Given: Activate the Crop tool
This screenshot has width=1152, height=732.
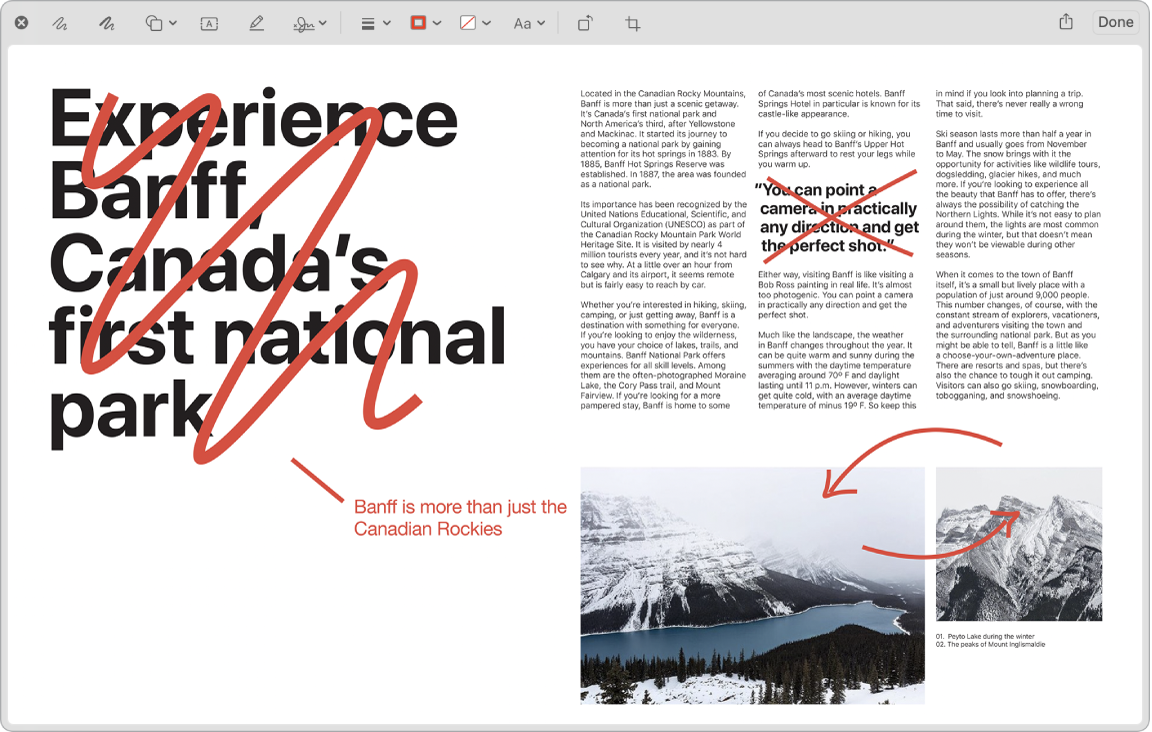Looking at the screenshot, I should (632, 22).
